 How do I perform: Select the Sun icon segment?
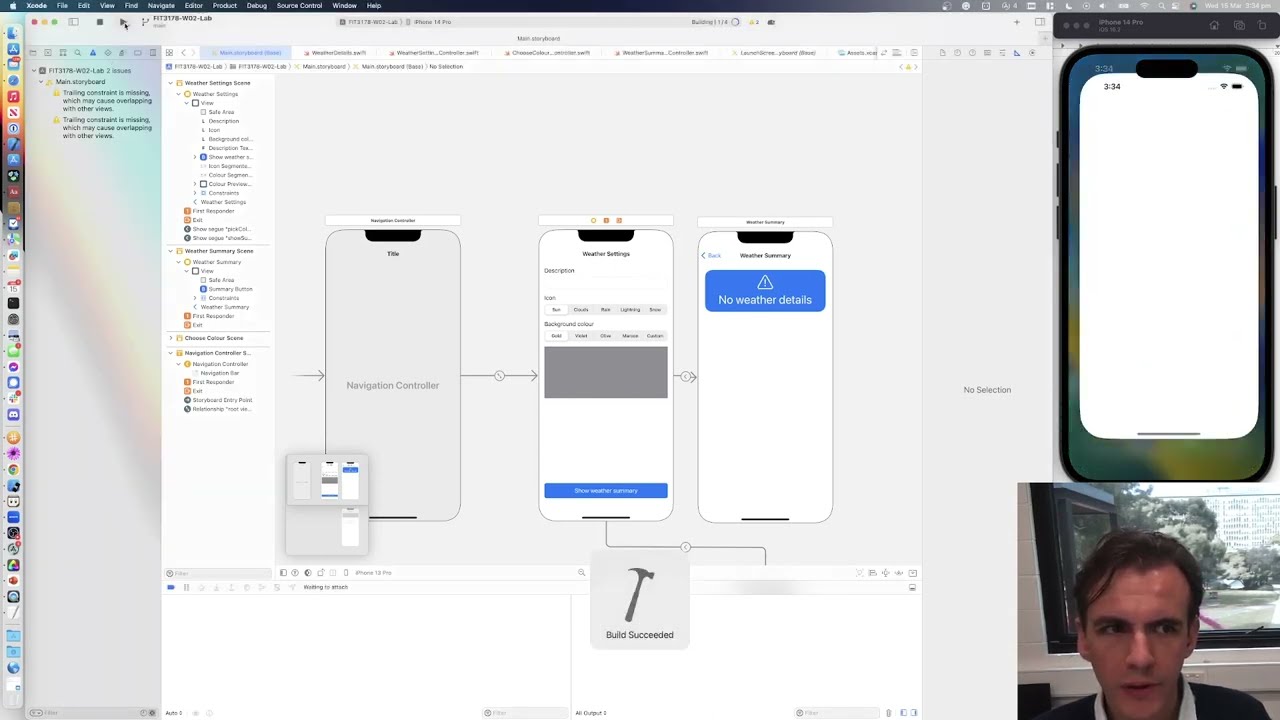557,310
